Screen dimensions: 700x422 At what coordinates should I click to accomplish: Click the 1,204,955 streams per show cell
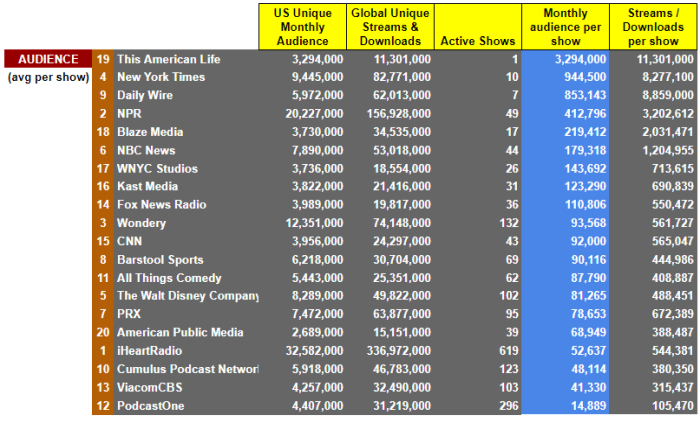coord(668,150)
